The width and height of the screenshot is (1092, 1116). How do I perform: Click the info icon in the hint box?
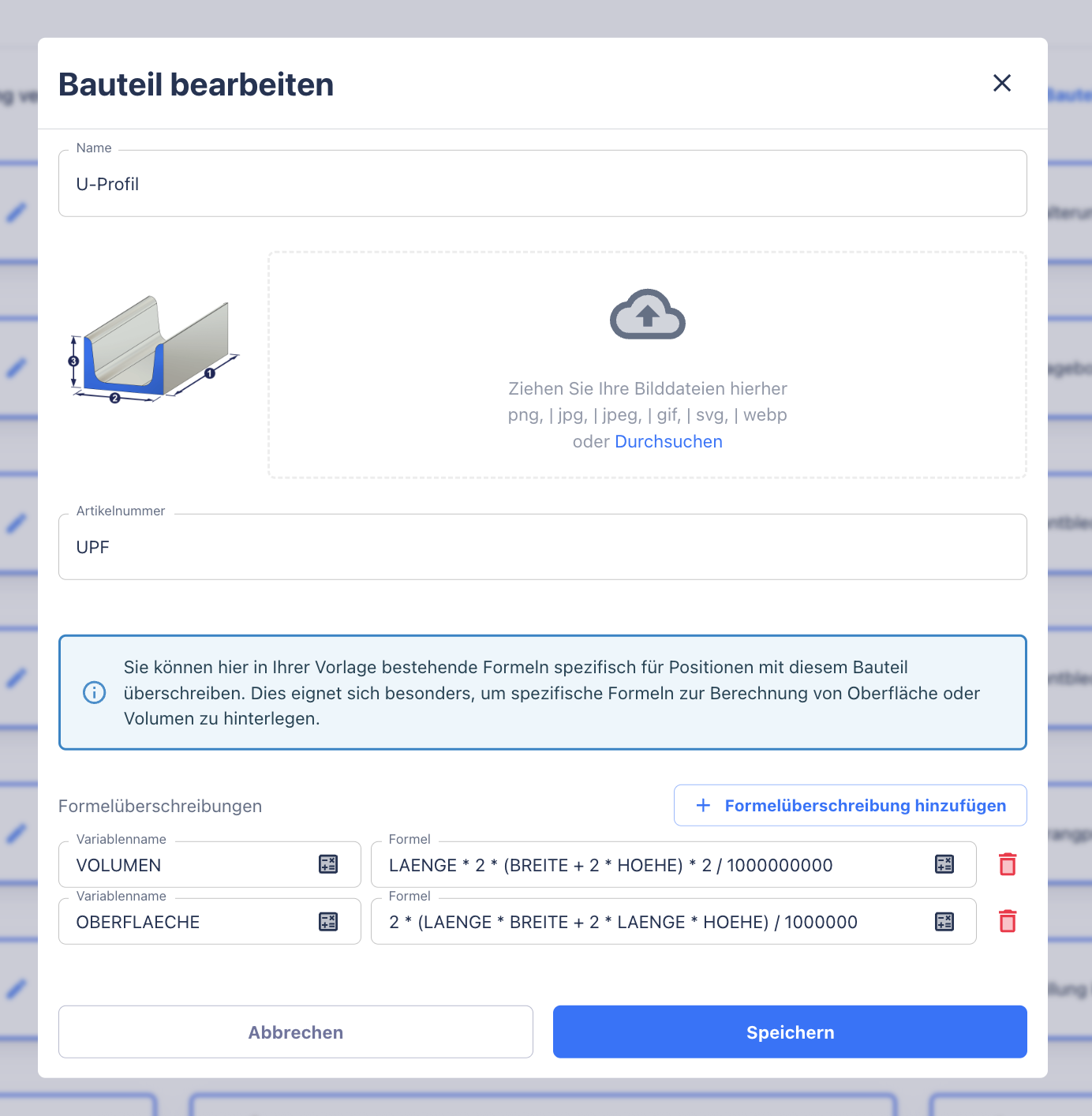(x=95, y=693)
